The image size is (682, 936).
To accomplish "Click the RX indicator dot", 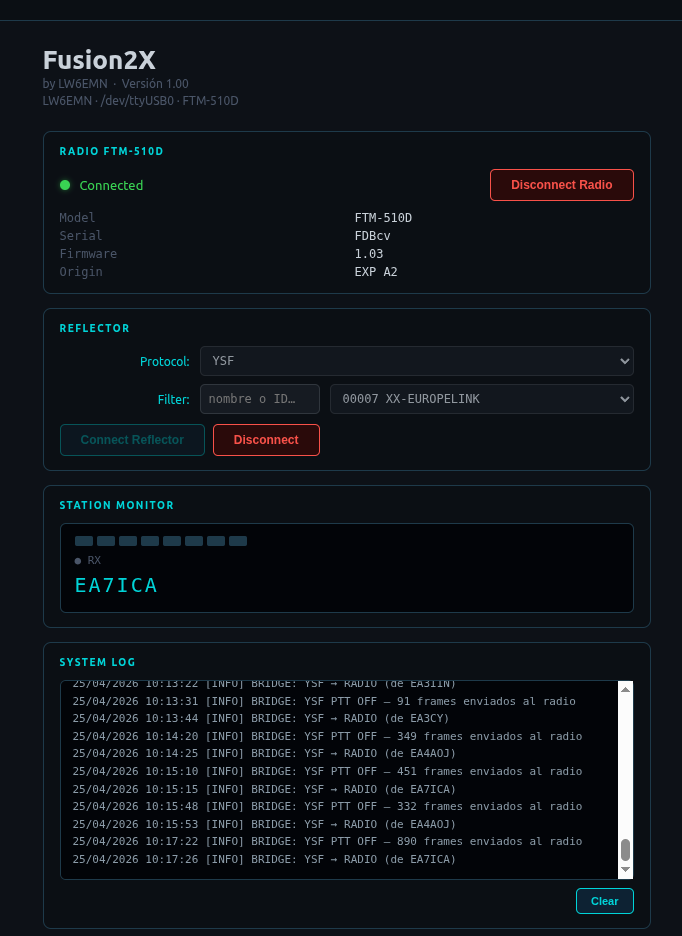I will coord(78,561).
